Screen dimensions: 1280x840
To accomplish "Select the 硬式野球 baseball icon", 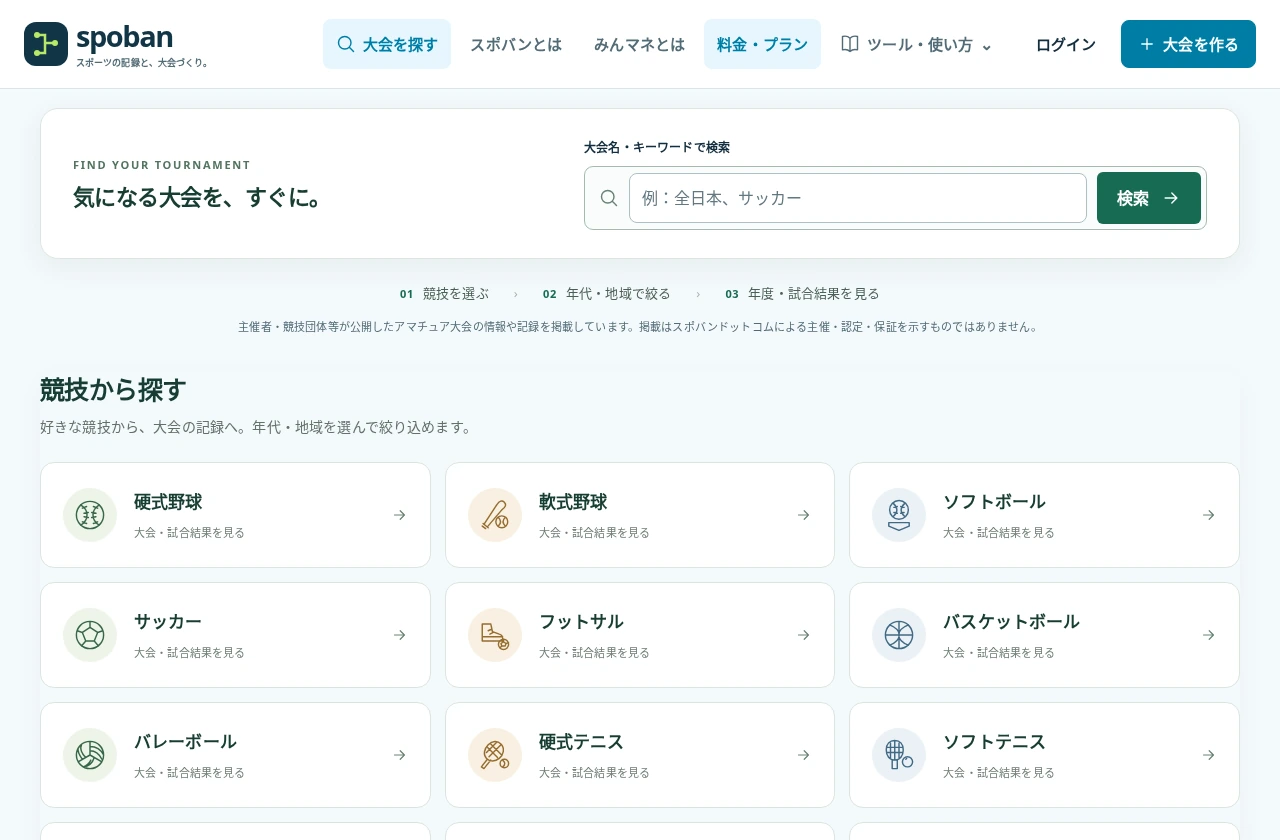I will pyautogui.click(x=90, y=515).
